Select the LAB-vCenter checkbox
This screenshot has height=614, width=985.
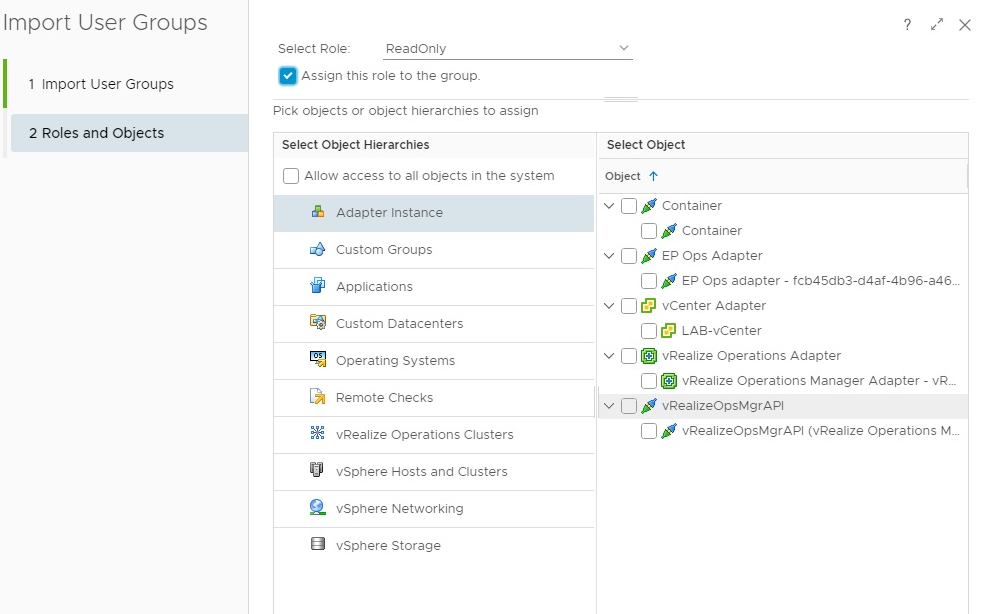[x=649, y=331]
